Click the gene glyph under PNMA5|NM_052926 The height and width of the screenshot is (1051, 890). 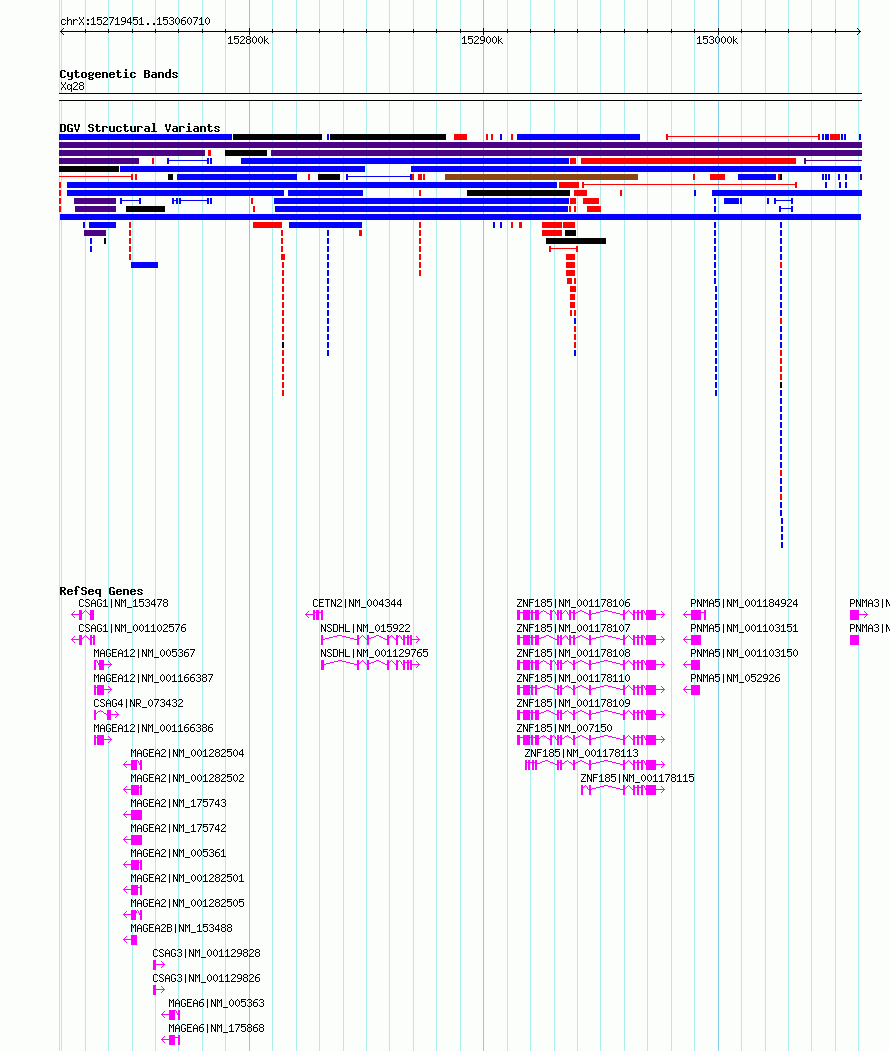692,690
